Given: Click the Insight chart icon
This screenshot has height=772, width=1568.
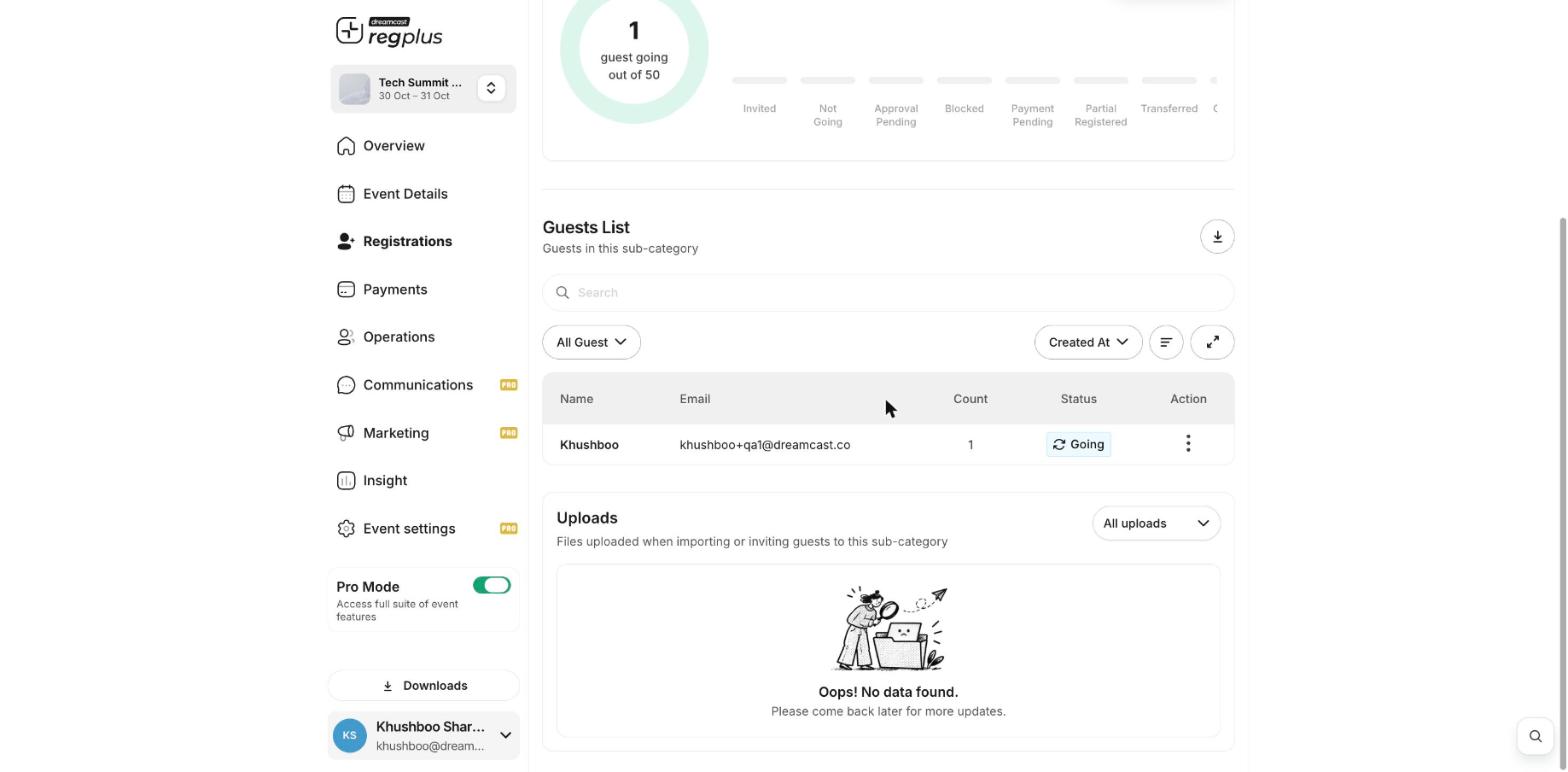Looking at the screenshot, I should [x=346, y=481].
